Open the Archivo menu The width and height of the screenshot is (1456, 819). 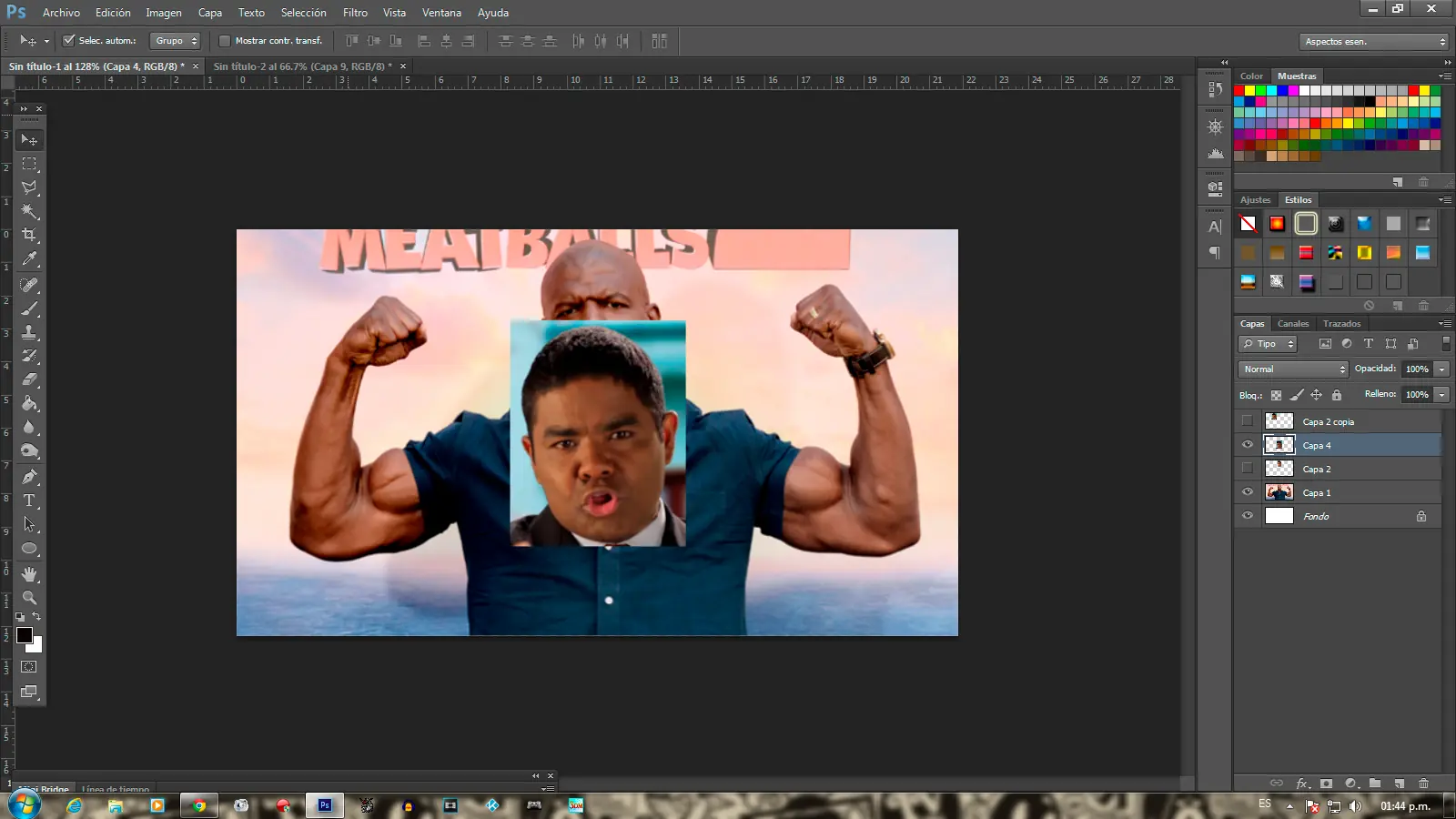tap(61, 13)
